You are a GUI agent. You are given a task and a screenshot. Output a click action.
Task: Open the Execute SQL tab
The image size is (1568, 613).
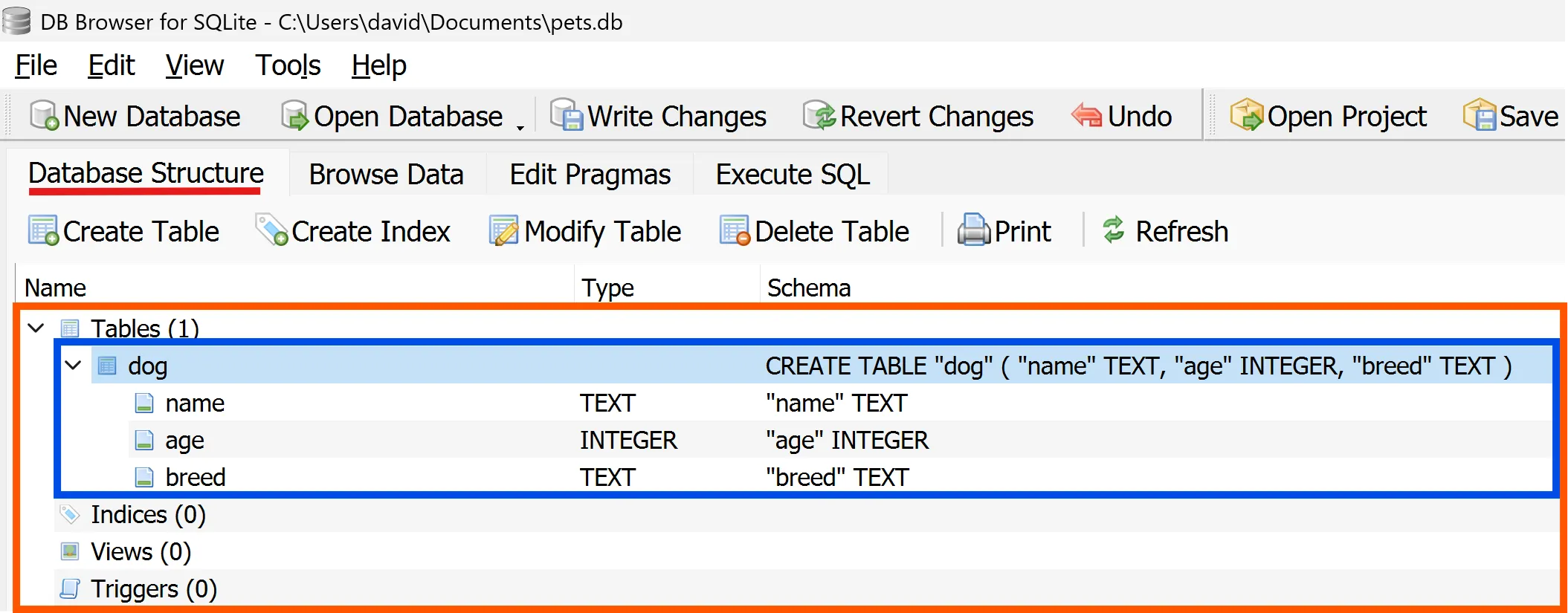click(792, 175)
